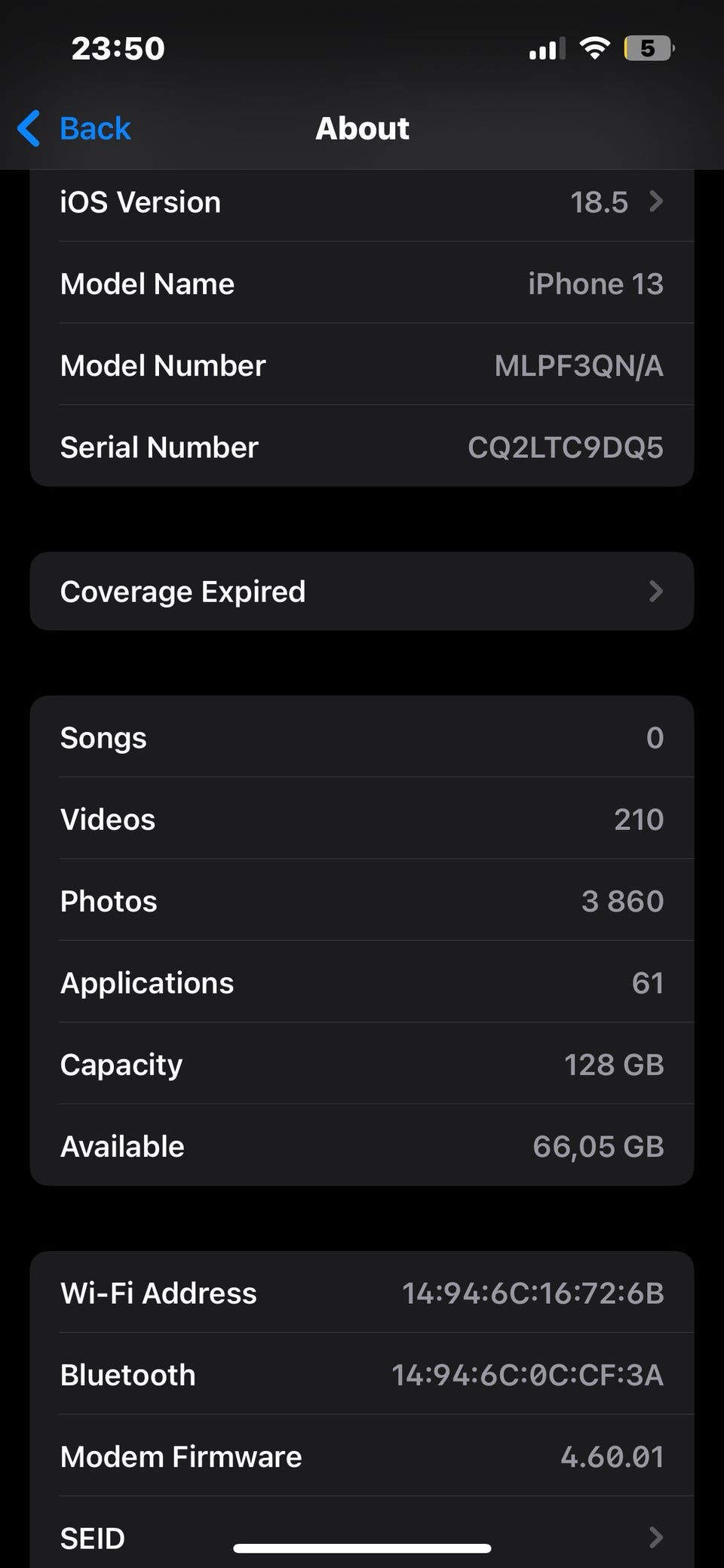
Task: Open iOS Version details chevron
Action: coord(656,201)
